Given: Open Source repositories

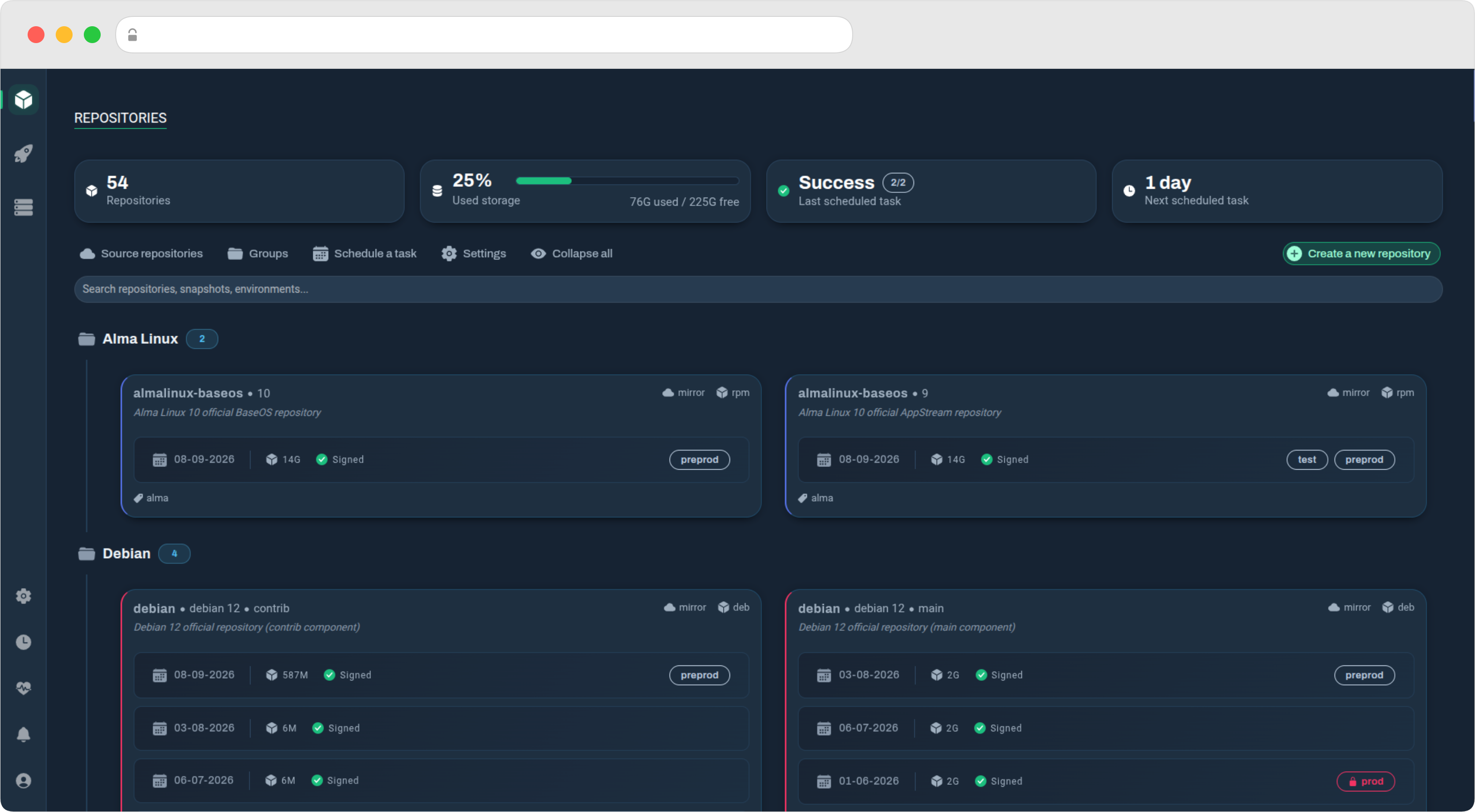Looking at the screenshot, I should (x=141, y=254).
